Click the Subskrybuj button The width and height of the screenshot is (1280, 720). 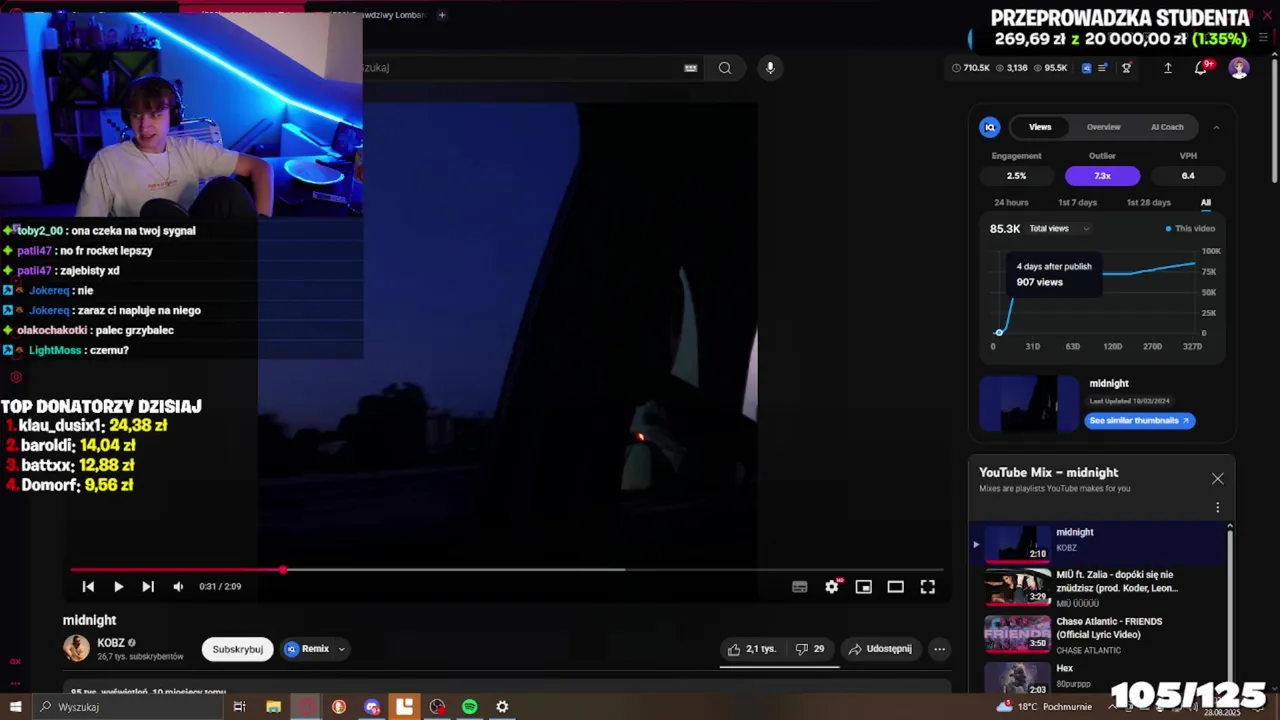click(237, 649)
